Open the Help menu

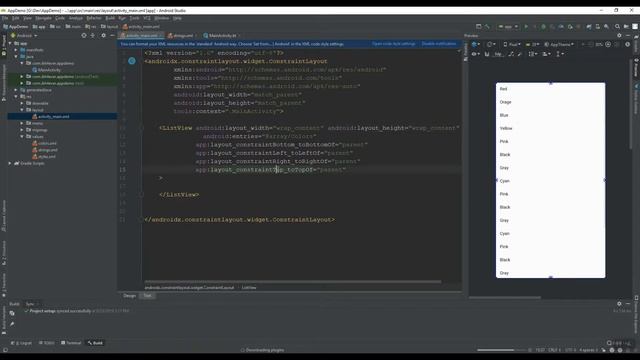point(177,18)
